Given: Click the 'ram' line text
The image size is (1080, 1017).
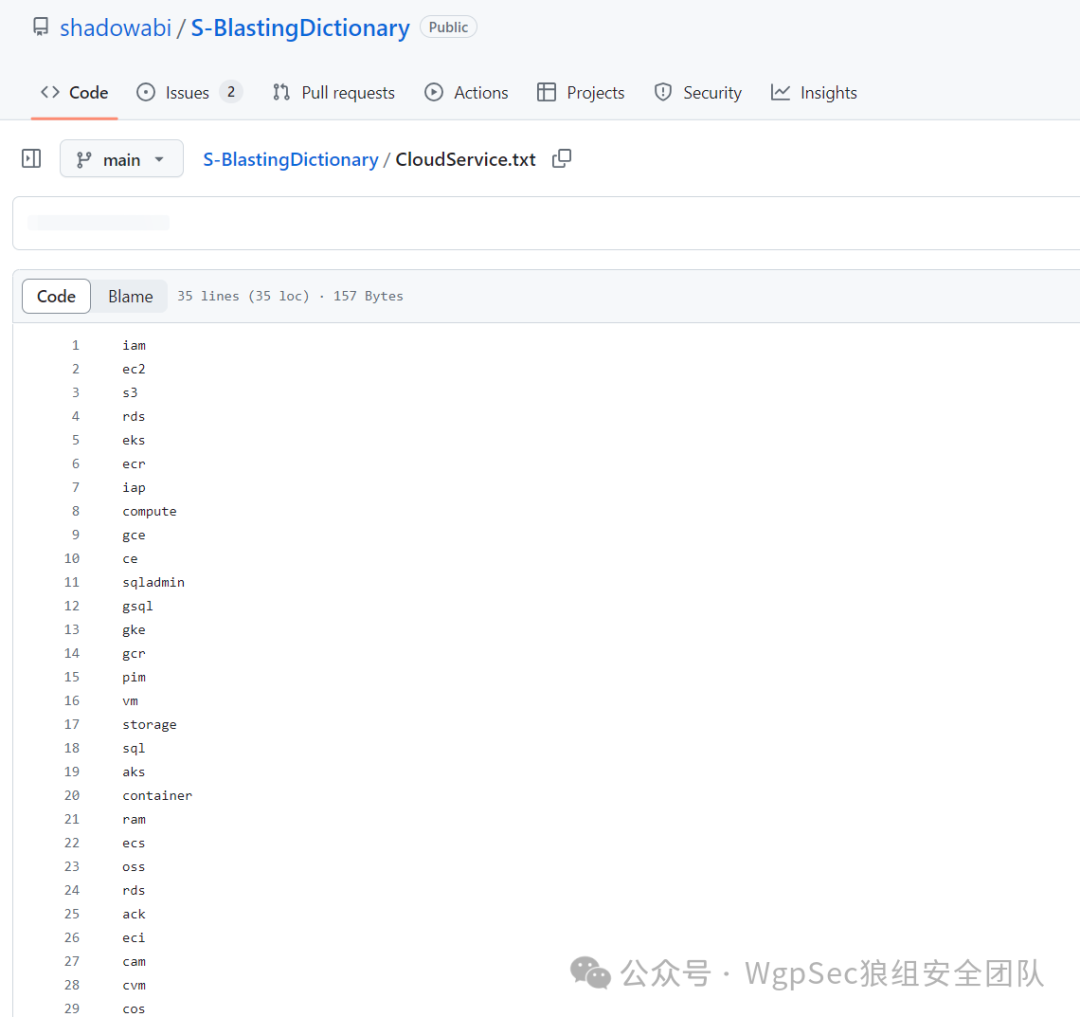Looking at the screenshot, I should 134,819.
